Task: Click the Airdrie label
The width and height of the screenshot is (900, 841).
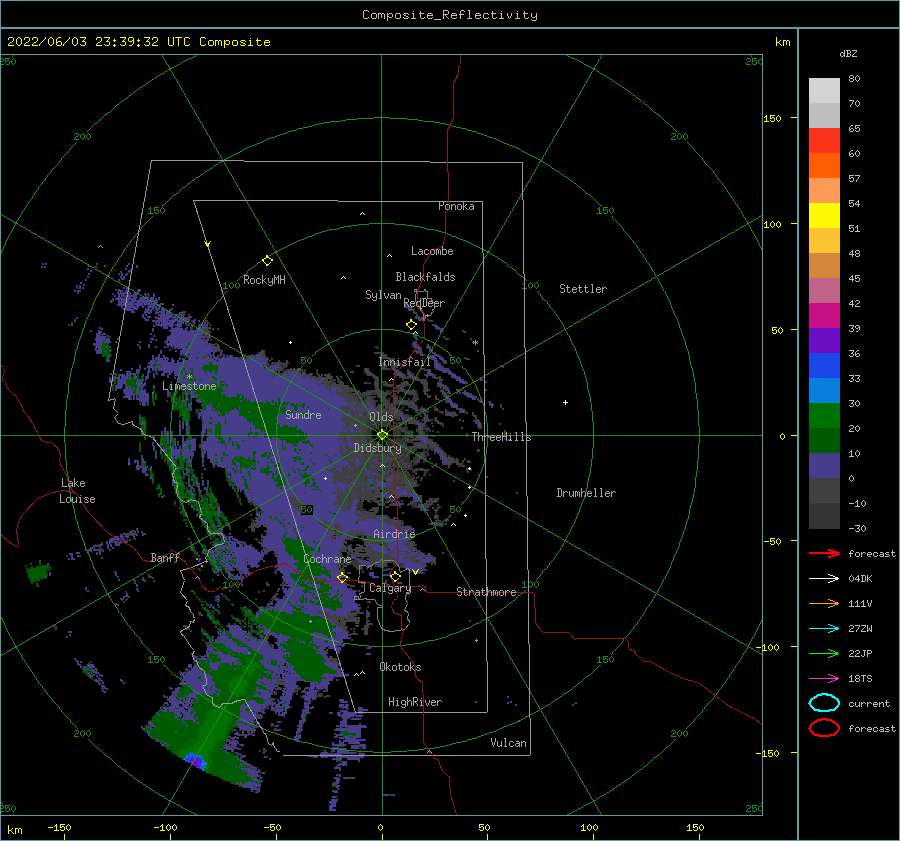Action: [x=394, y=534]
